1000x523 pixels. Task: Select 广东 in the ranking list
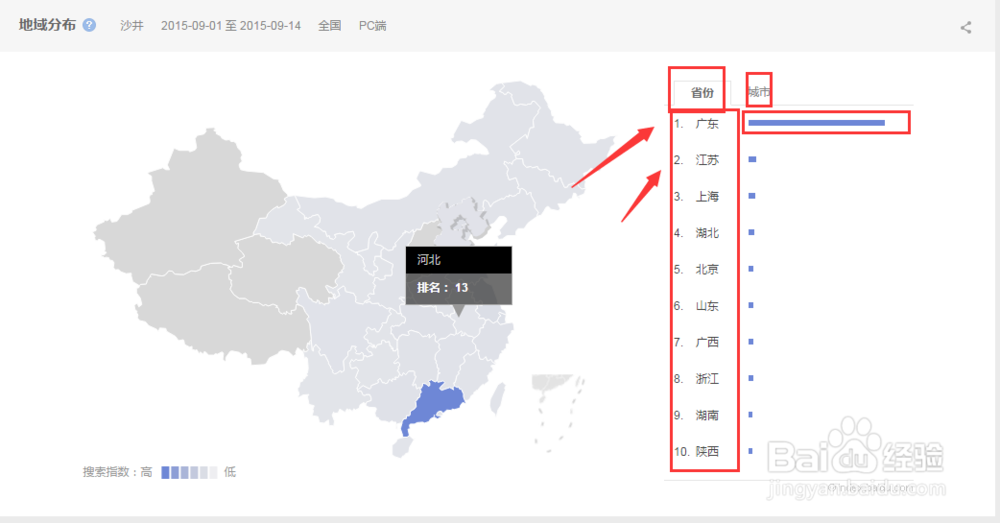pyautogui.click(x=707, y=124)
